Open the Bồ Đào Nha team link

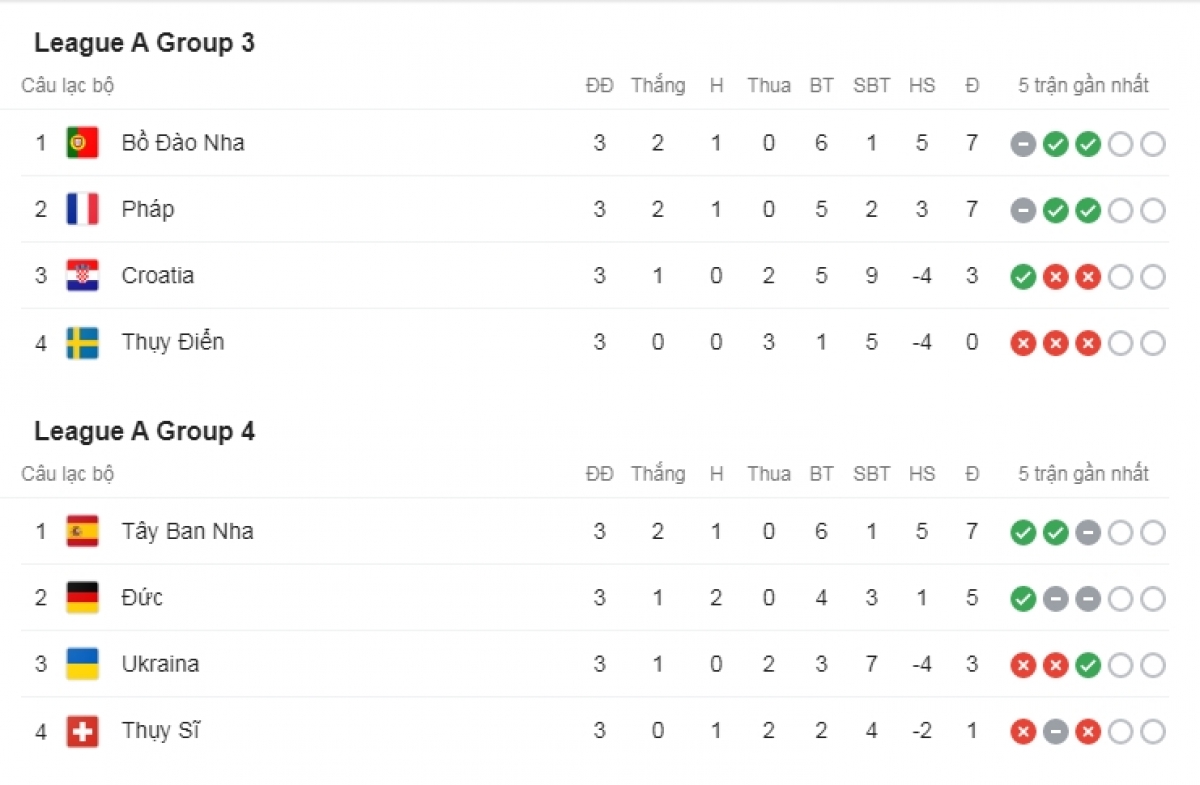point(183,143)
